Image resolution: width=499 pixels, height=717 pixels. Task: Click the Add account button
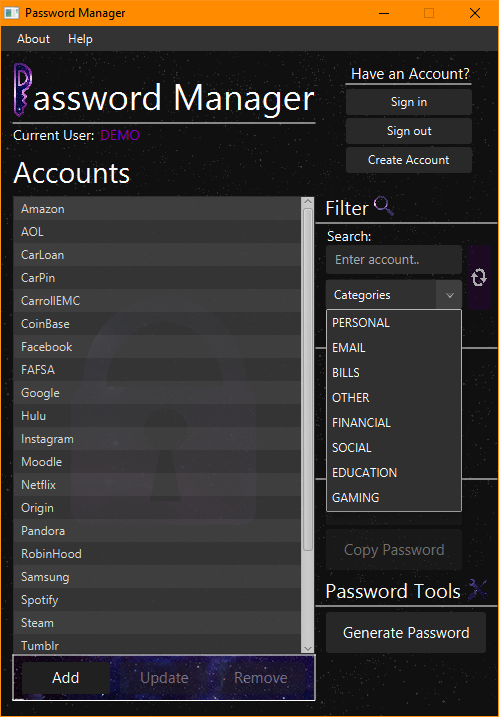[x=66, y=678]
